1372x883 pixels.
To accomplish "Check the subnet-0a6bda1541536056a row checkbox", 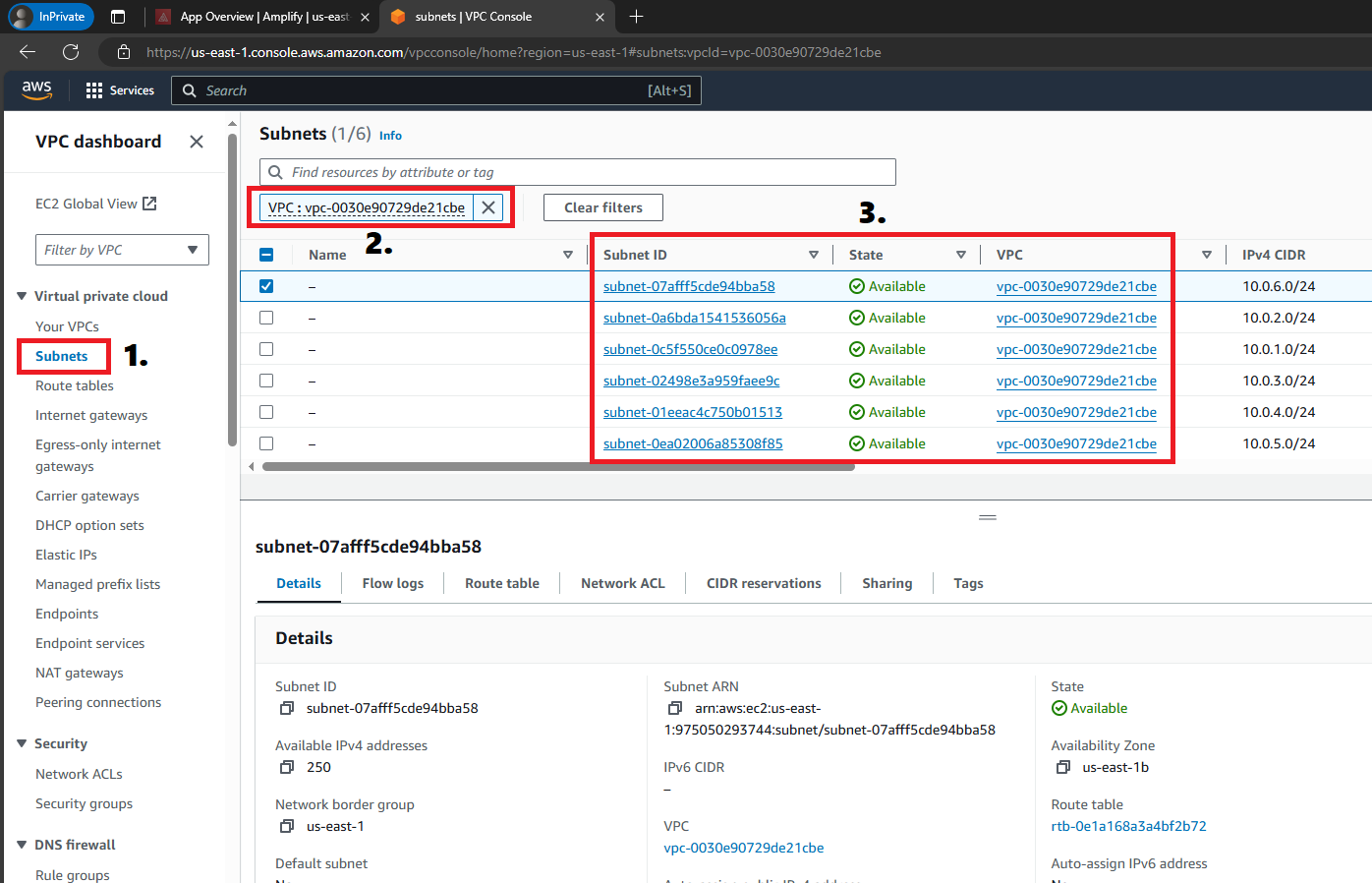I will point(266,318).
